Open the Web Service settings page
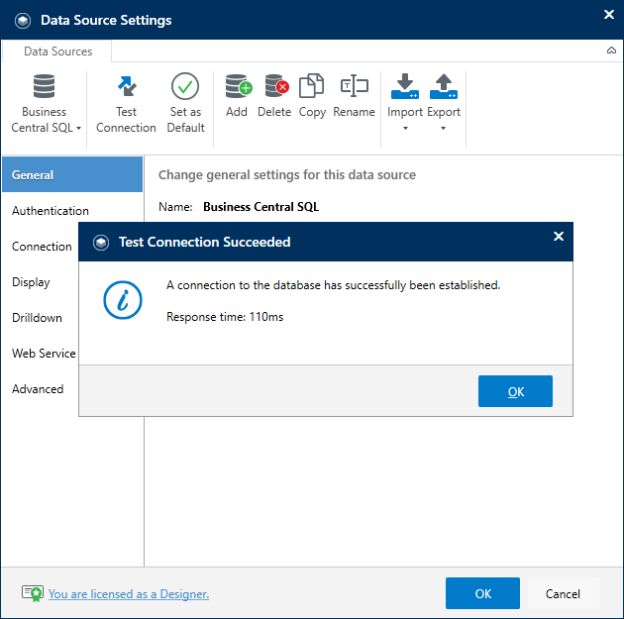624x619 pixels. 44,353
